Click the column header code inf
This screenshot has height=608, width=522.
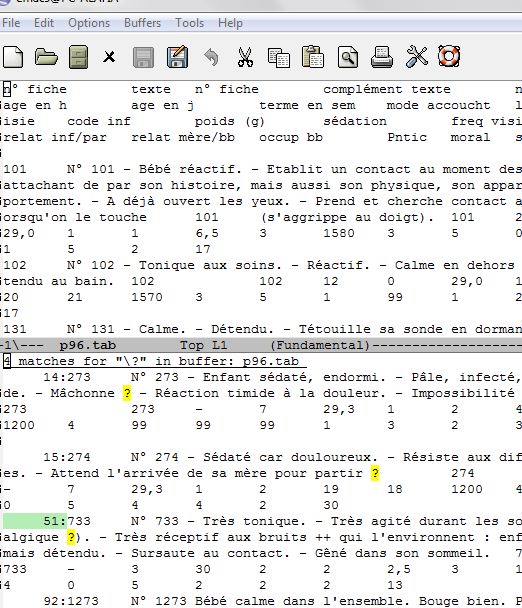[x=99, y=121]
